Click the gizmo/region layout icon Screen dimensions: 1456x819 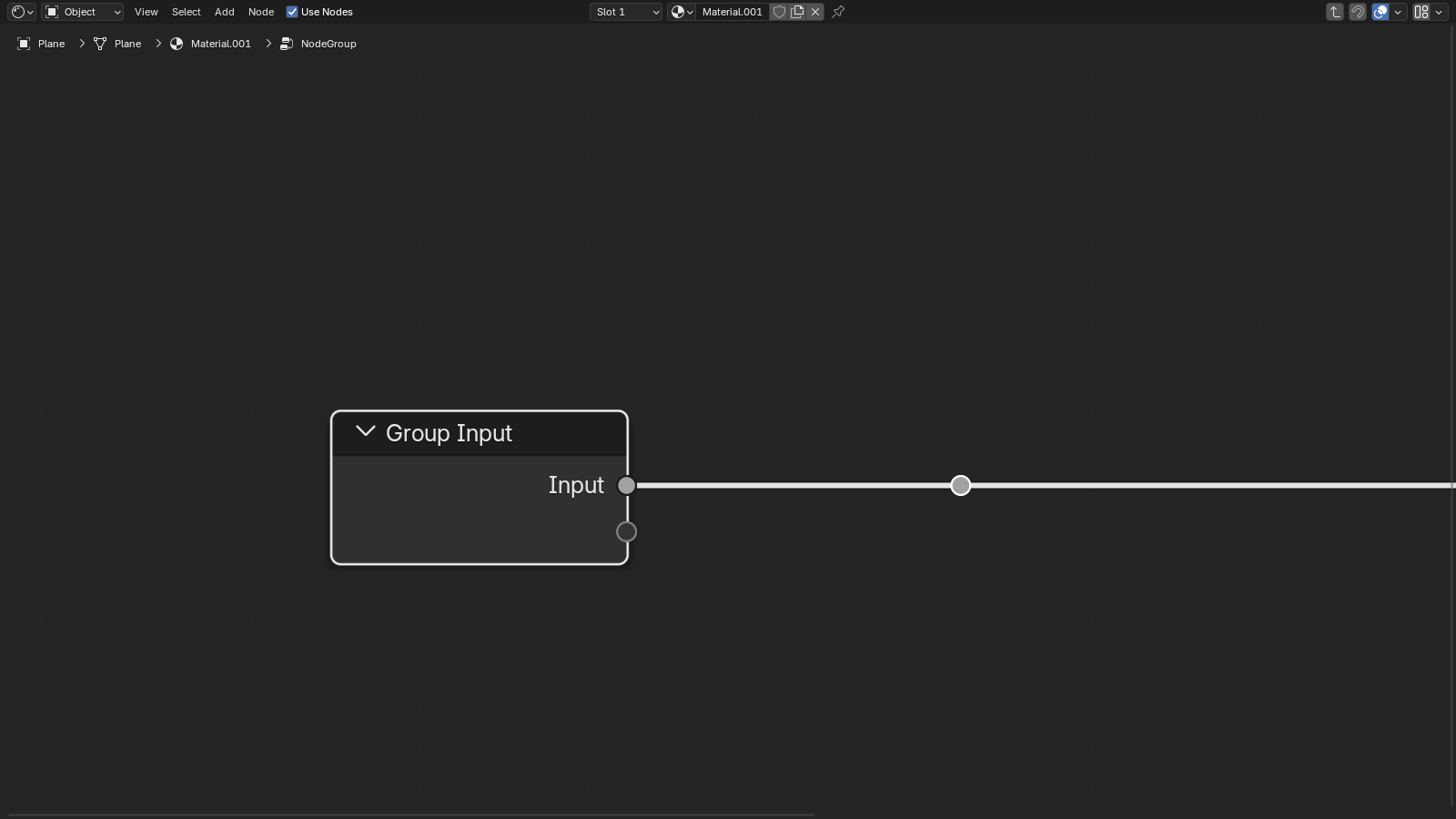(x=1421, y=12)
